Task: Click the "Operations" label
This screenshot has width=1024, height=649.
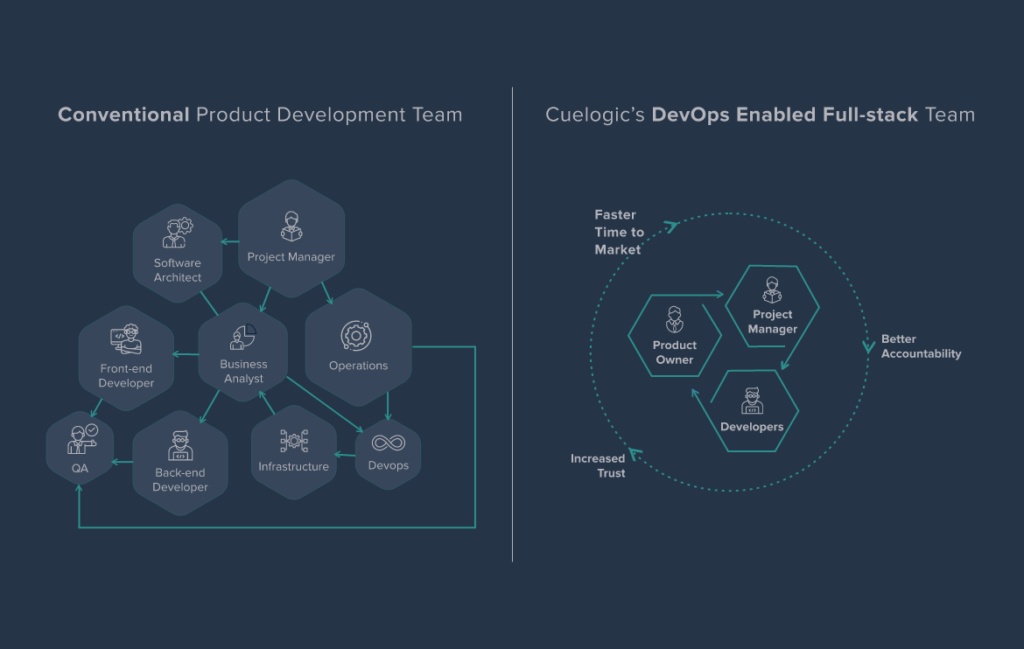Action: tap(359, 366)
